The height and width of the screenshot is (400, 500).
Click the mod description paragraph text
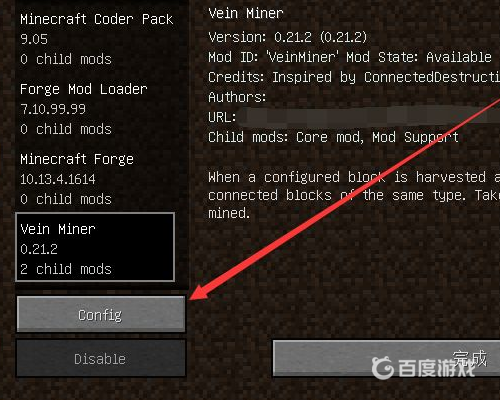click(x=354, y=195)
